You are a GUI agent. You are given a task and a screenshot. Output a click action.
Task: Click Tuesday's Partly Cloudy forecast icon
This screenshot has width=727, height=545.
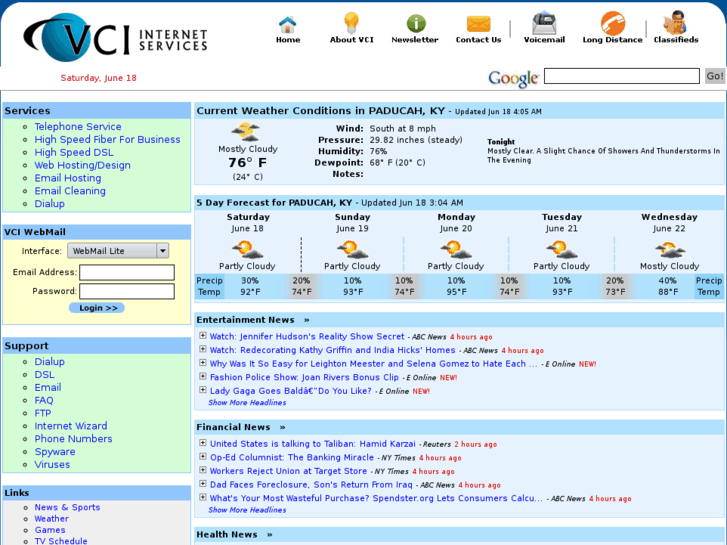tap(561, 250)
